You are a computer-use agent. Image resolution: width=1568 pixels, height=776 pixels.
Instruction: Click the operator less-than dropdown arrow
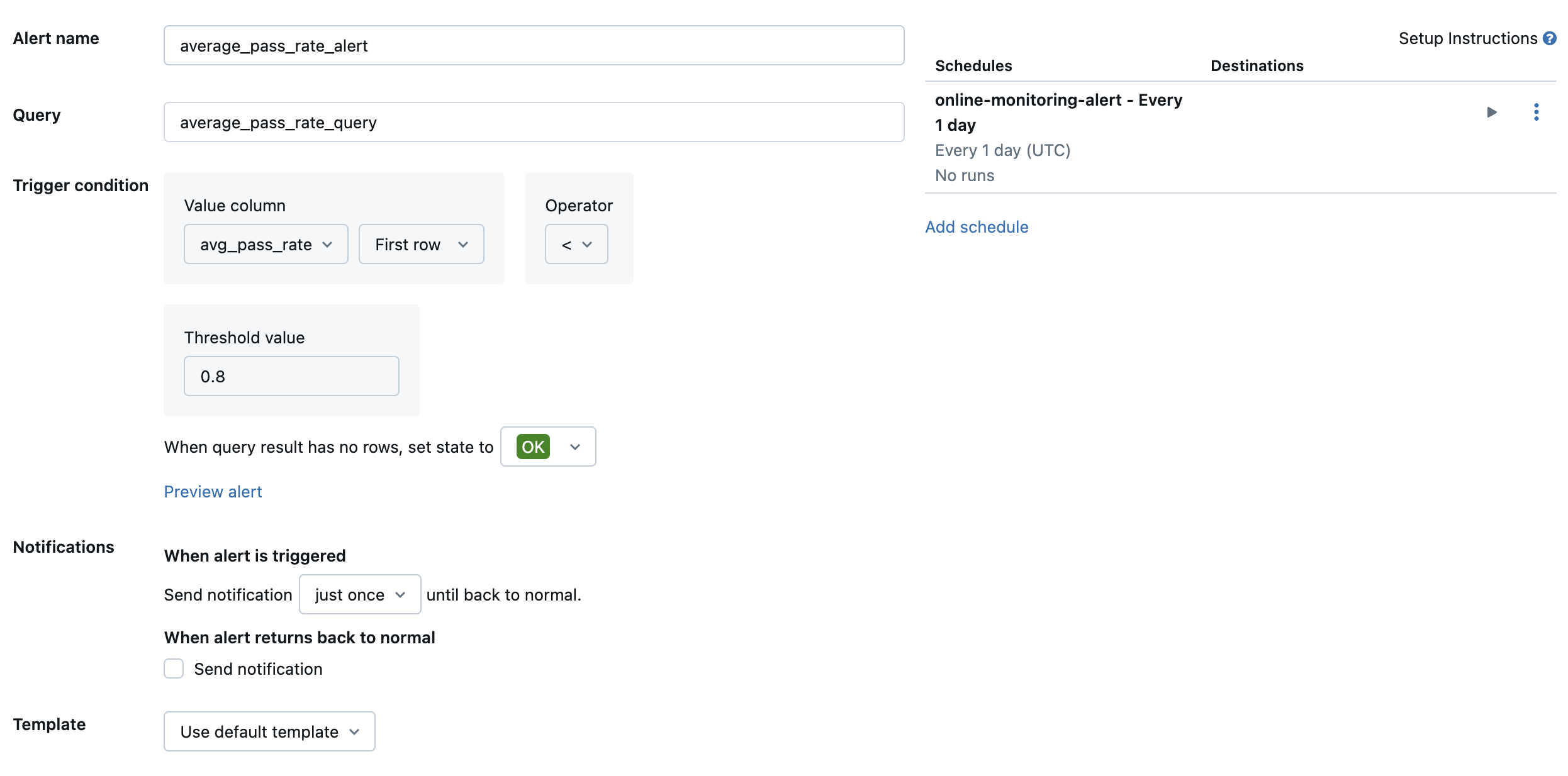pyautogui.click(x=584, y=244)
